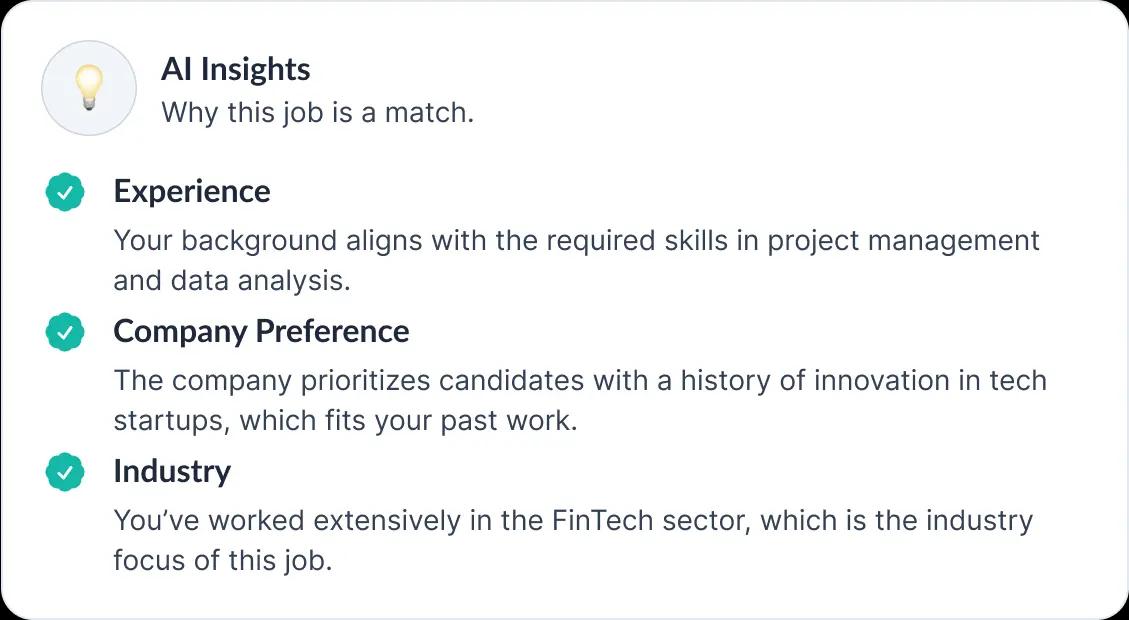This screenshot has width=1129, height=620.
Task: Click the green checkmark beside Industry
Action: click(64, 472)
